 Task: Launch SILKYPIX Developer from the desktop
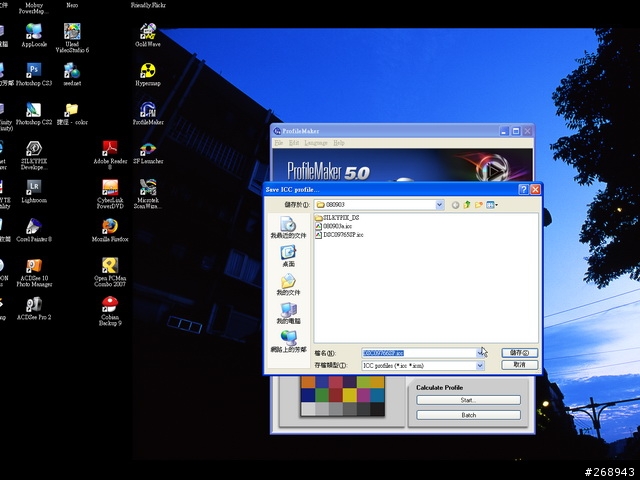pos(34,156)
